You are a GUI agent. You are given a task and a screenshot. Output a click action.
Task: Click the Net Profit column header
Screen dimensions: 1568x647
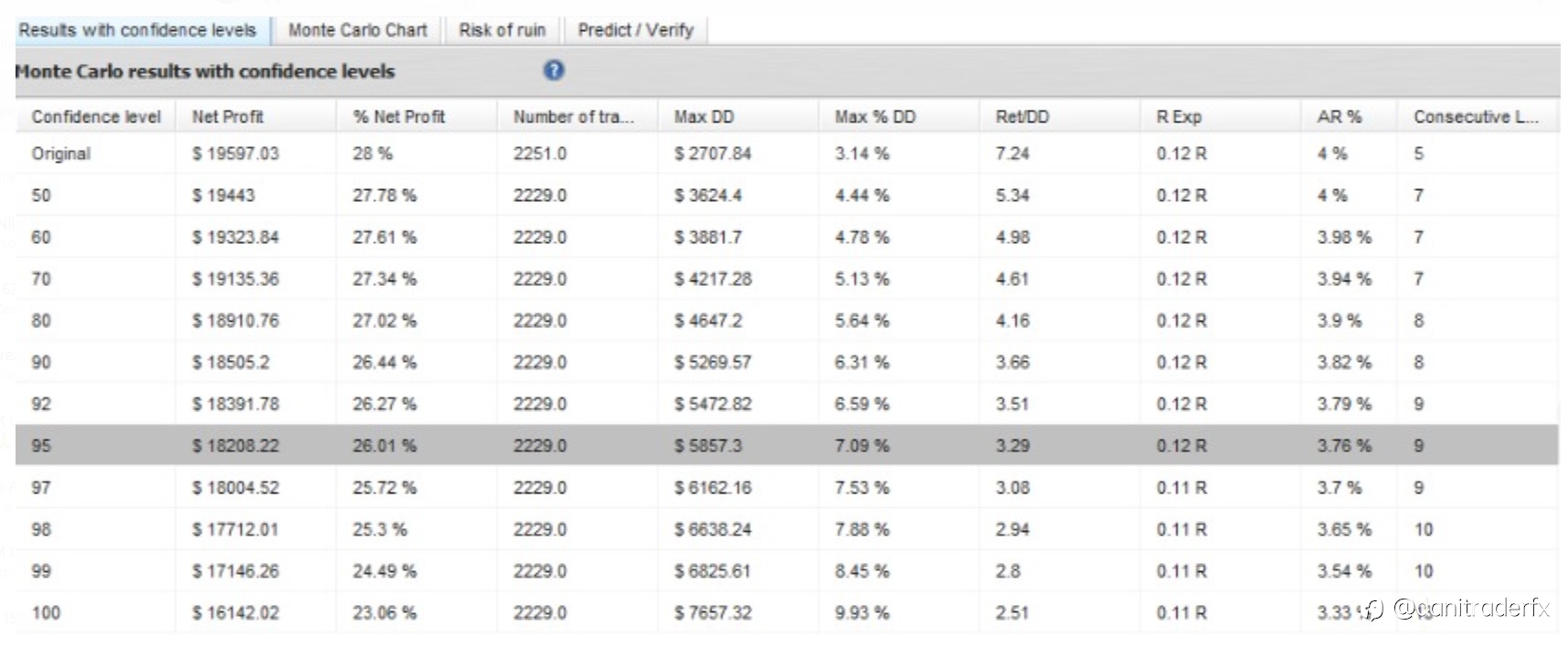228,117
